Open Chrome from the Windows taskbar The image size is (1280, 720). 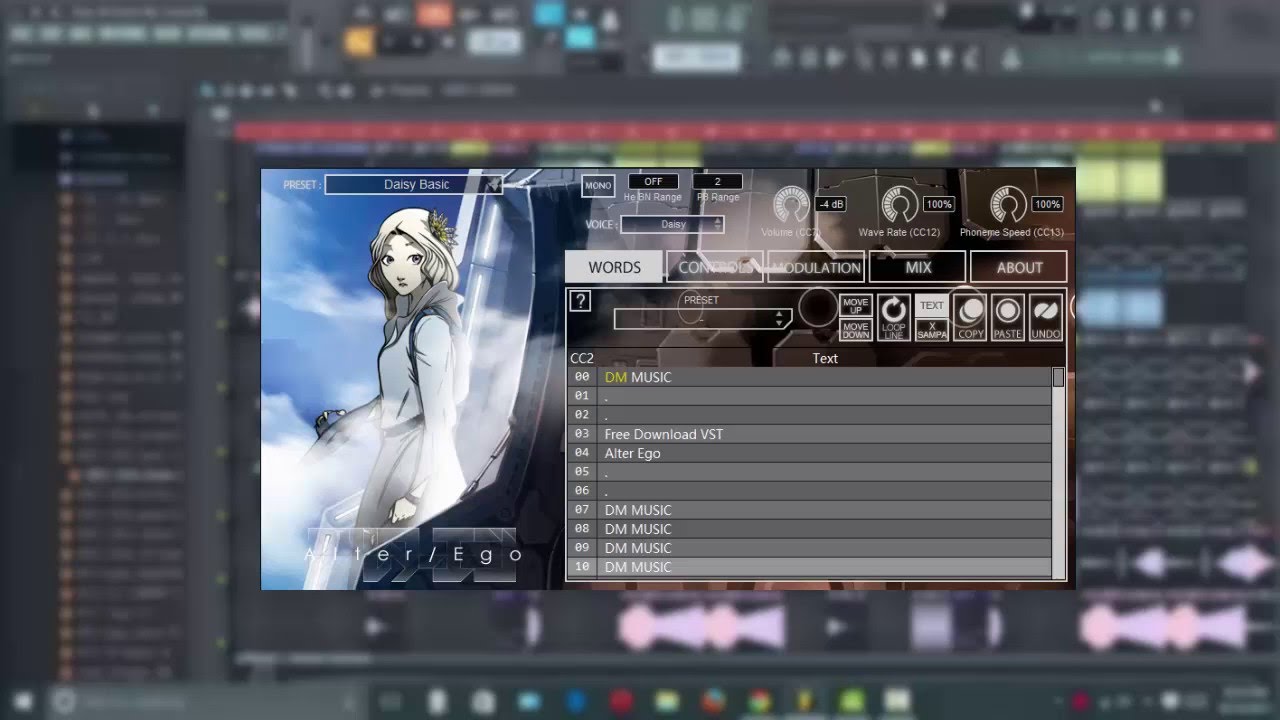click(759, 701)
